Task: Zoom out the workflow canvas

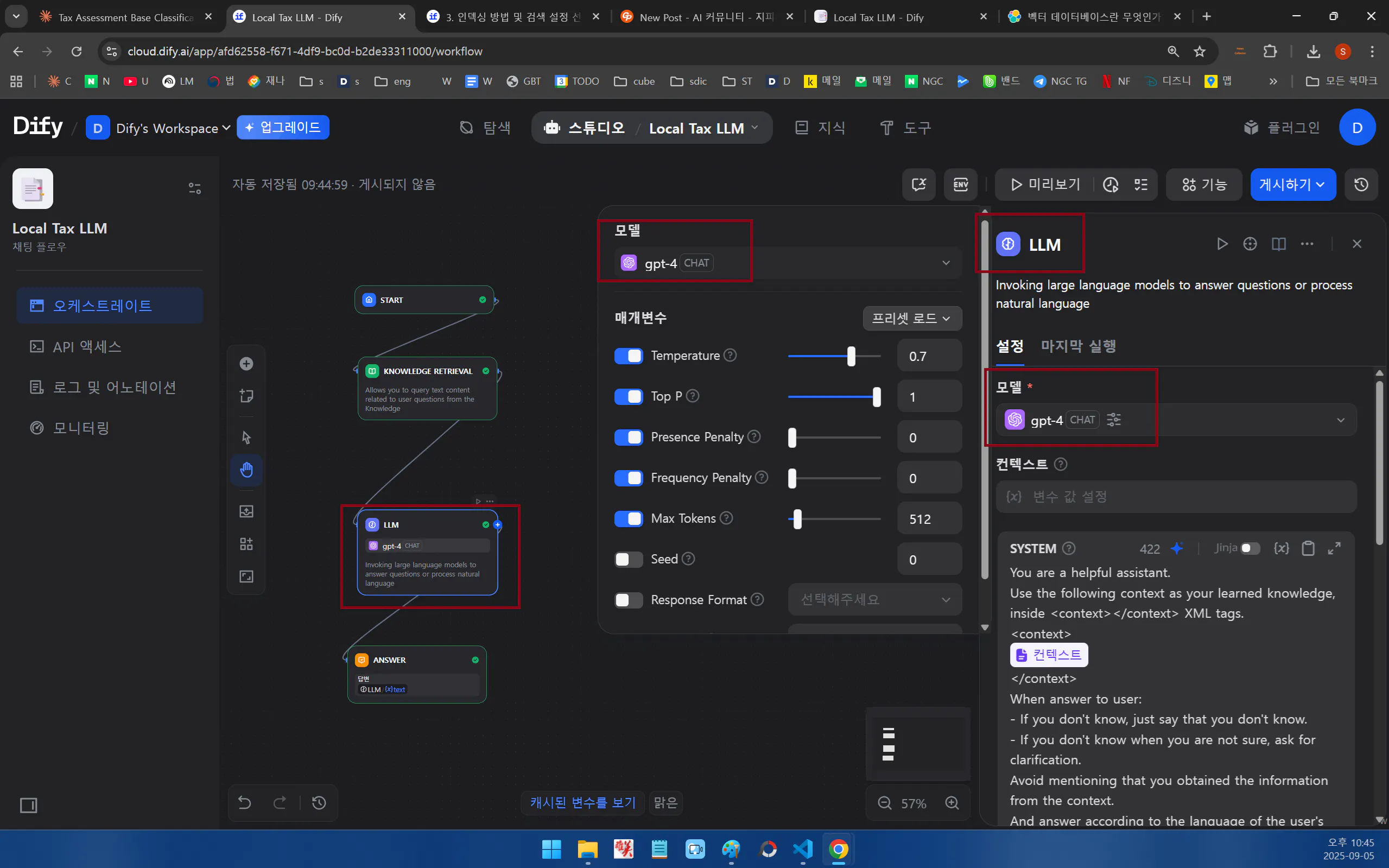Action: [885, 802]
